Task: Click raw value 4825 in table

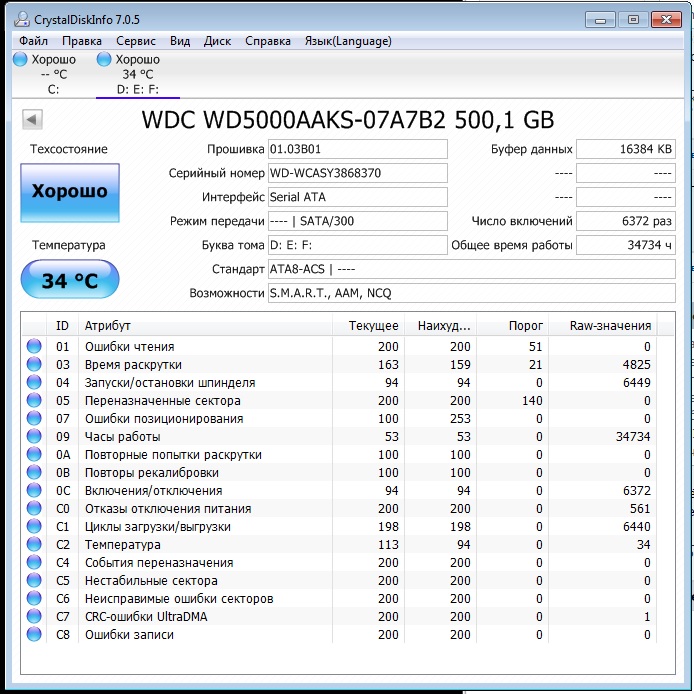Action: 636,365
